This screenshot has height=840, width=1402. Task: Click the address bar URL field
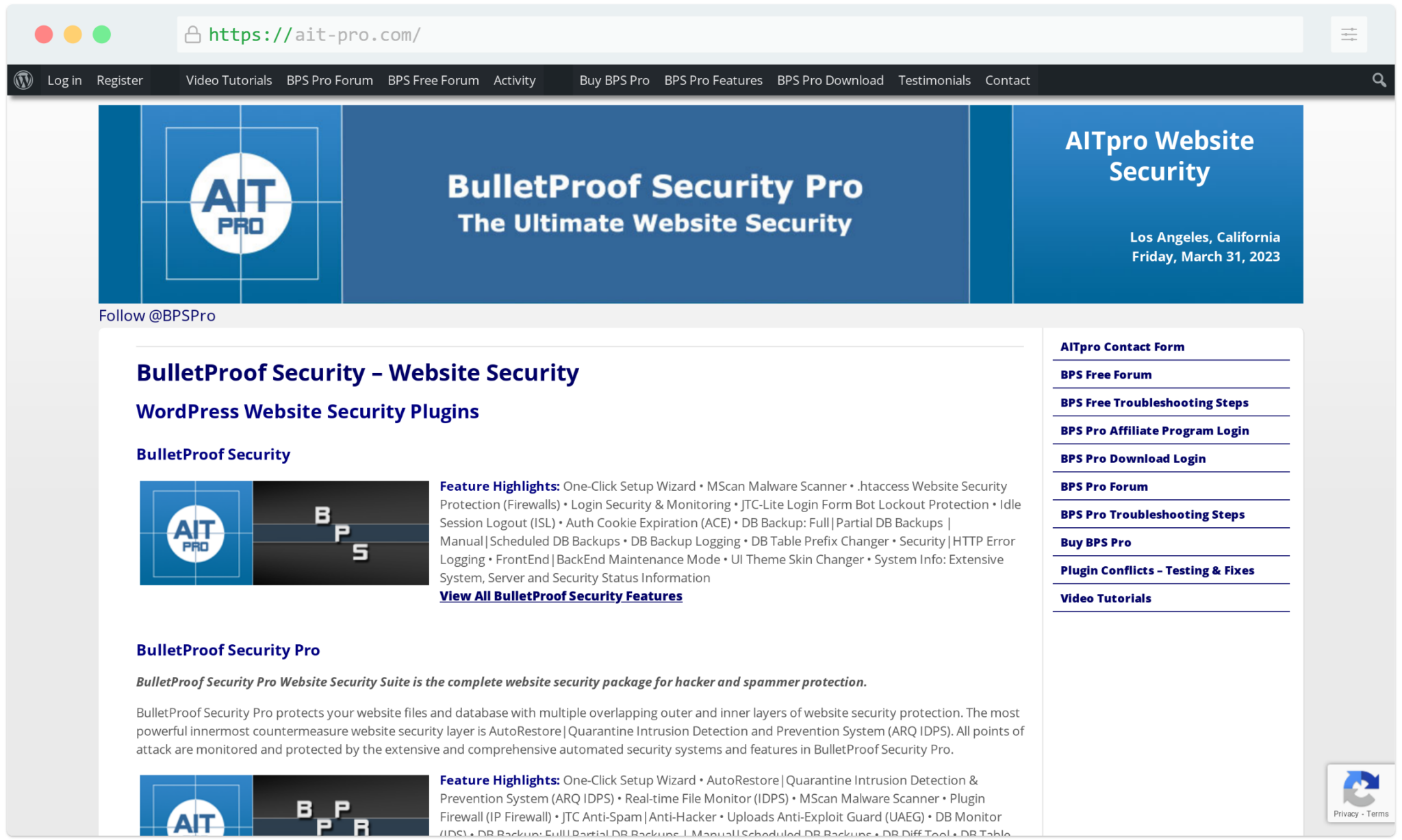point(739,34)
